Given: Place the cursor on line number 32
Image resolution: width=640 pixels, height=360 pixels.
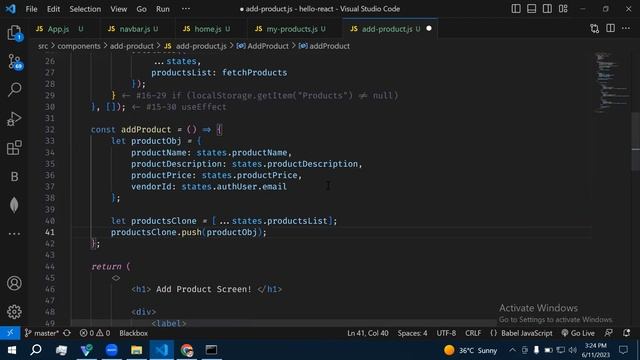Looking at the screenshot, I should pos(50,129).
